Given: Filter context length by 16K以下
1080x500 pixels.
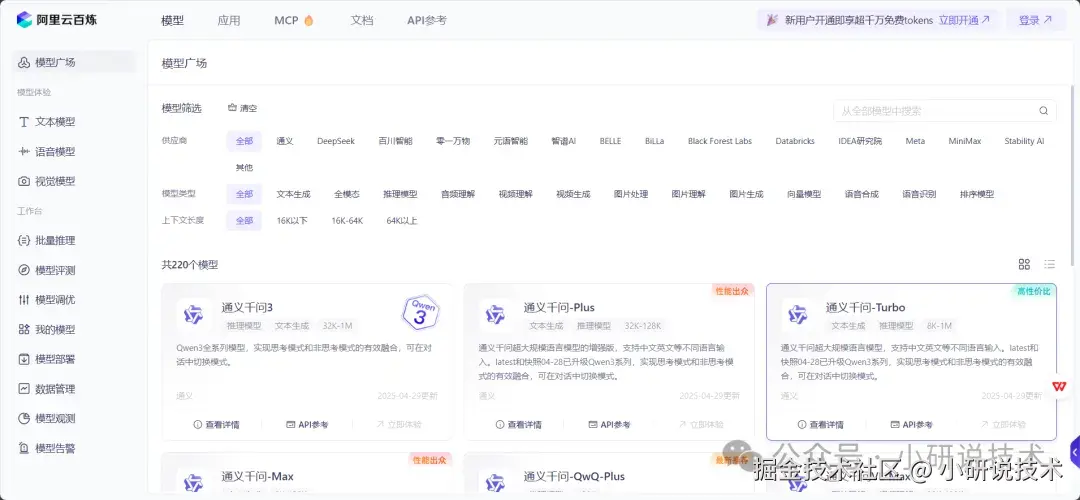Looking at the screenshot, I should (x=292, y=221).
